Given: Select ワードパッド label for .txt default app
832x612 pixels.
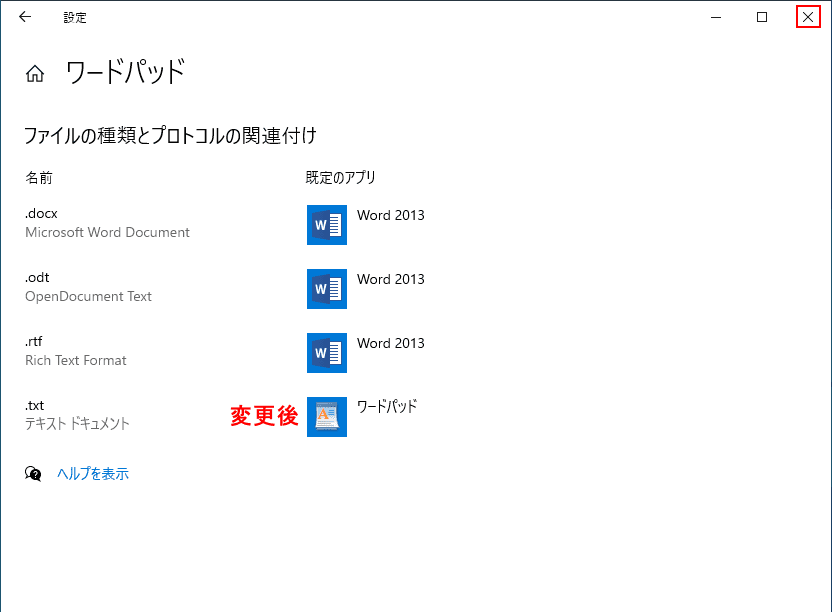Looking at the screenshot, I should point(387,407).
